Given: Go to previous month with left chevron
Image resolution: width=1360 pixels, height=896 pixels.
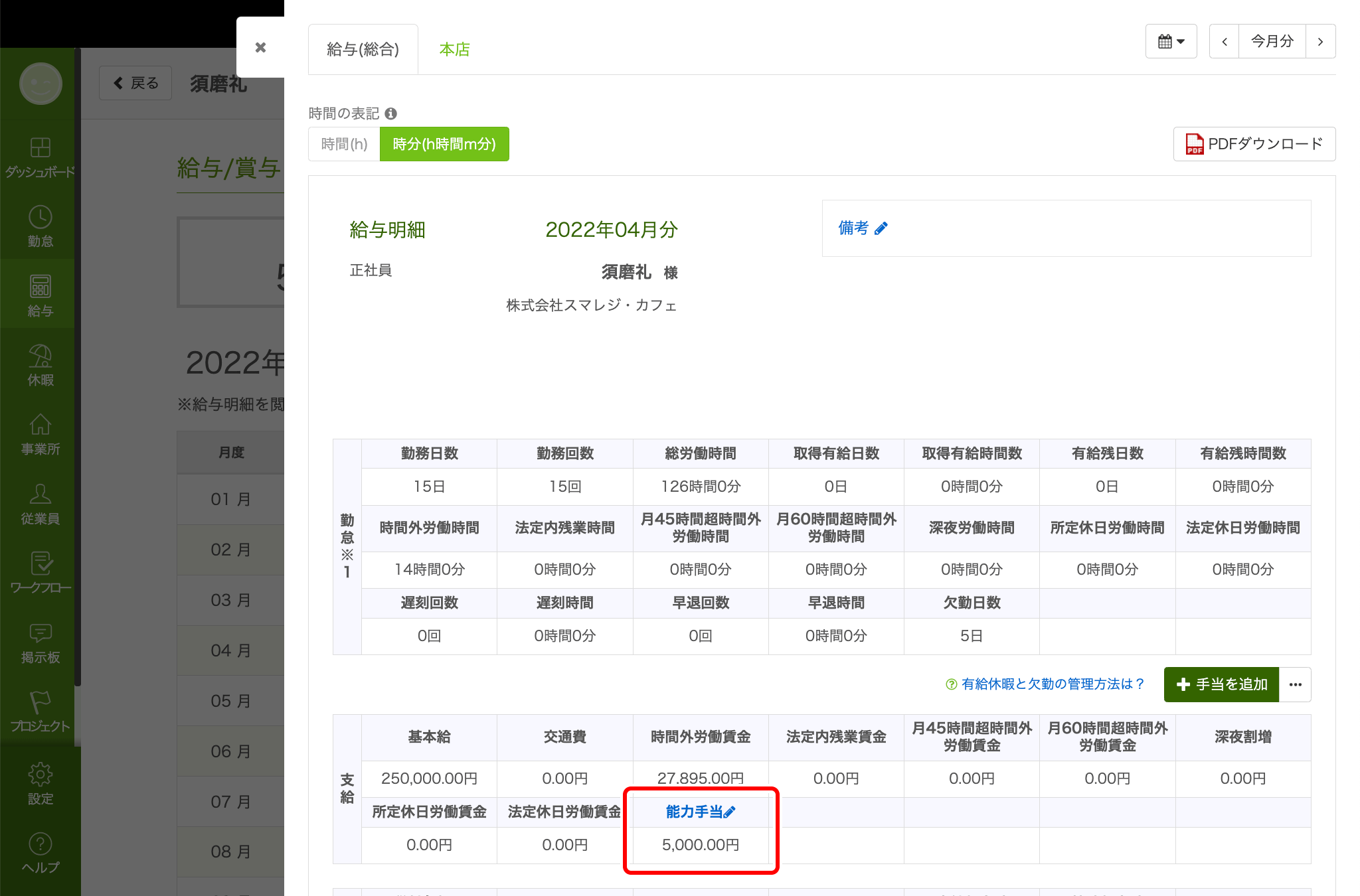Looking at the screenshot, I should click(1225, 41).
